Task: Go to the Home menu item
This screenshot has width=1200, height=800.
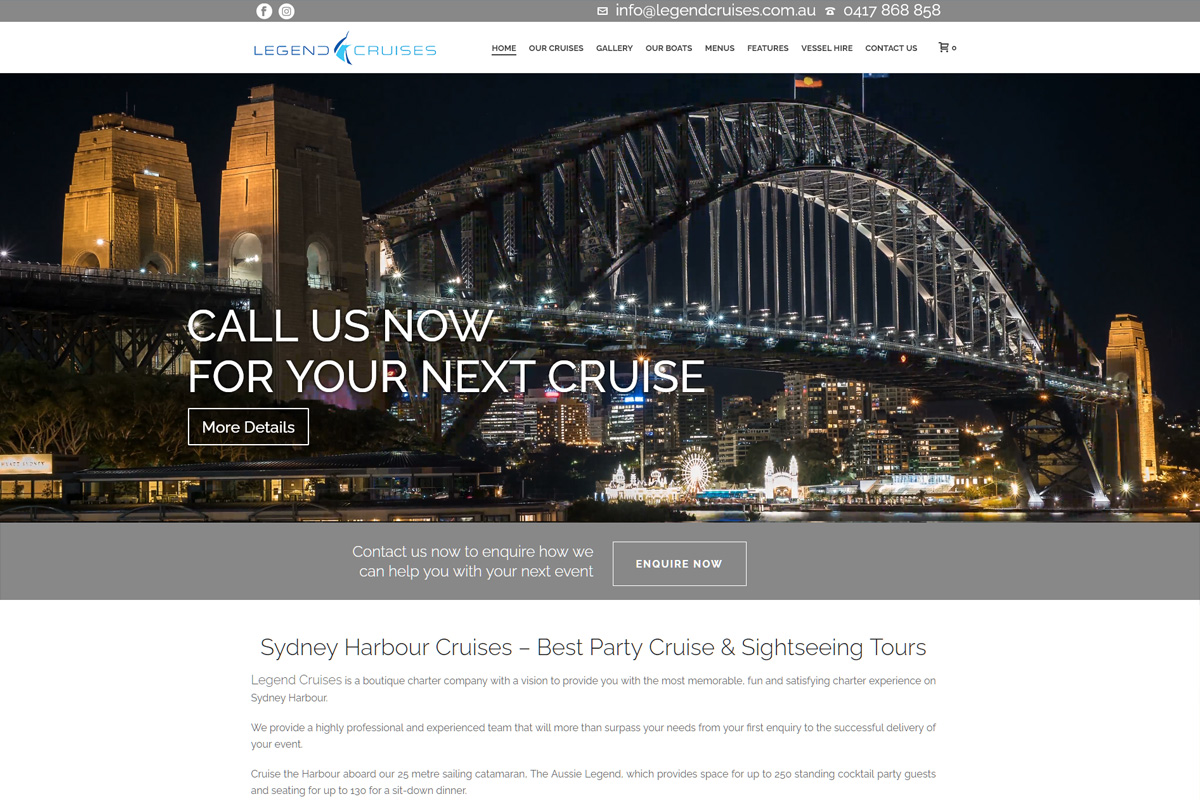Action: [x=504, y=48]
